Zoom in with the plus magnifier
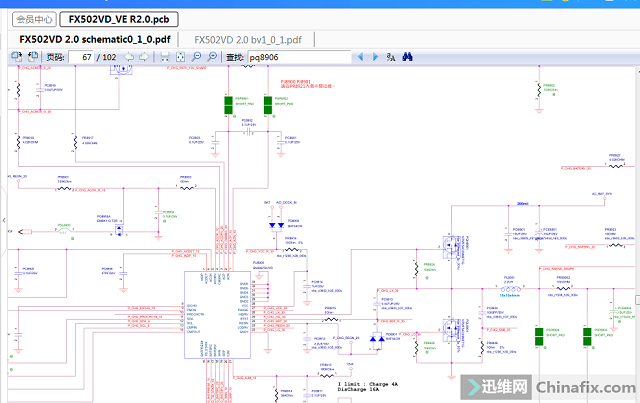Screen dimensions: 640x403 [x=212, y=57]
